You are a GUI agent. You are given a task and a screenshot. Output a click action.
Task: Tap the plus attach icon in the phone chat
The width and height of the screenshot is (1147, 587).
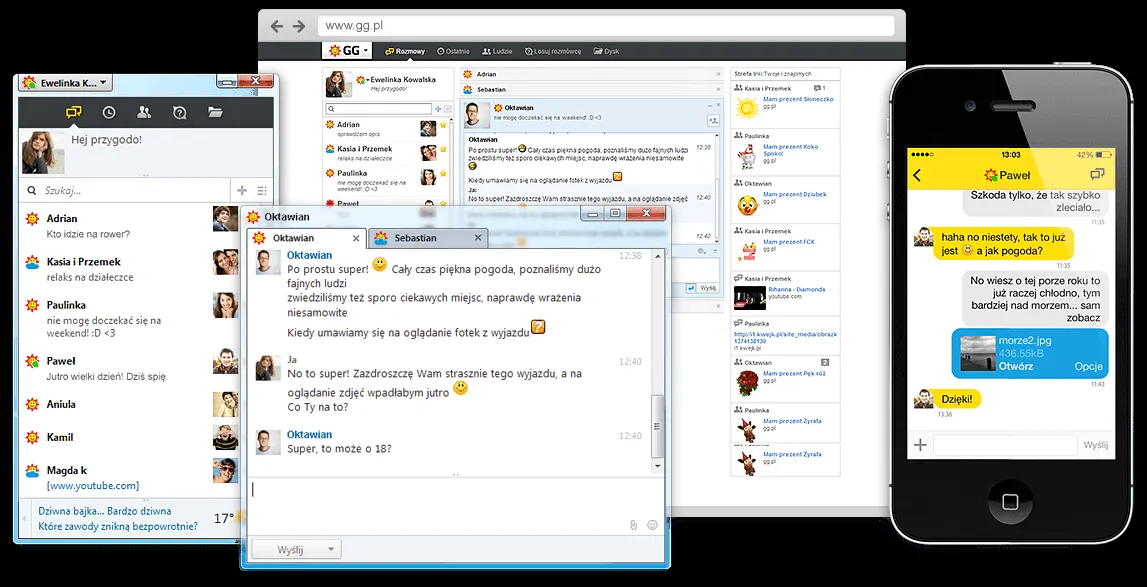[920, 444]
